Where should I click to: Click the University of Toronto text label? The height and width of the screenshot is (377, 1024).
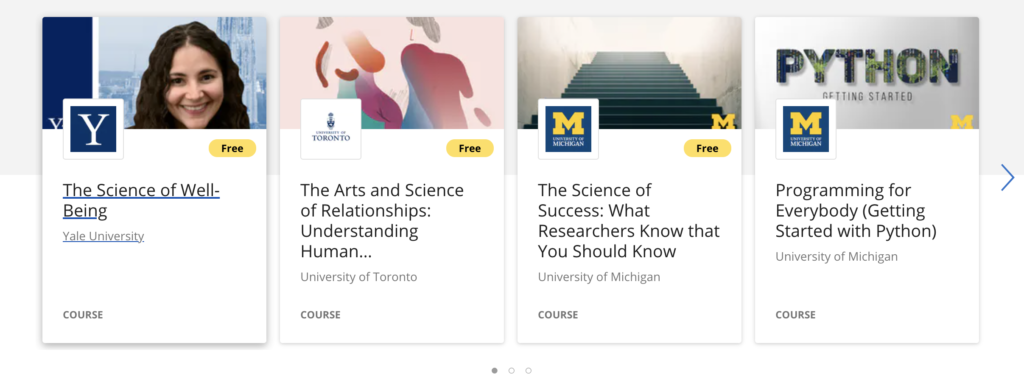pos(359,277)
